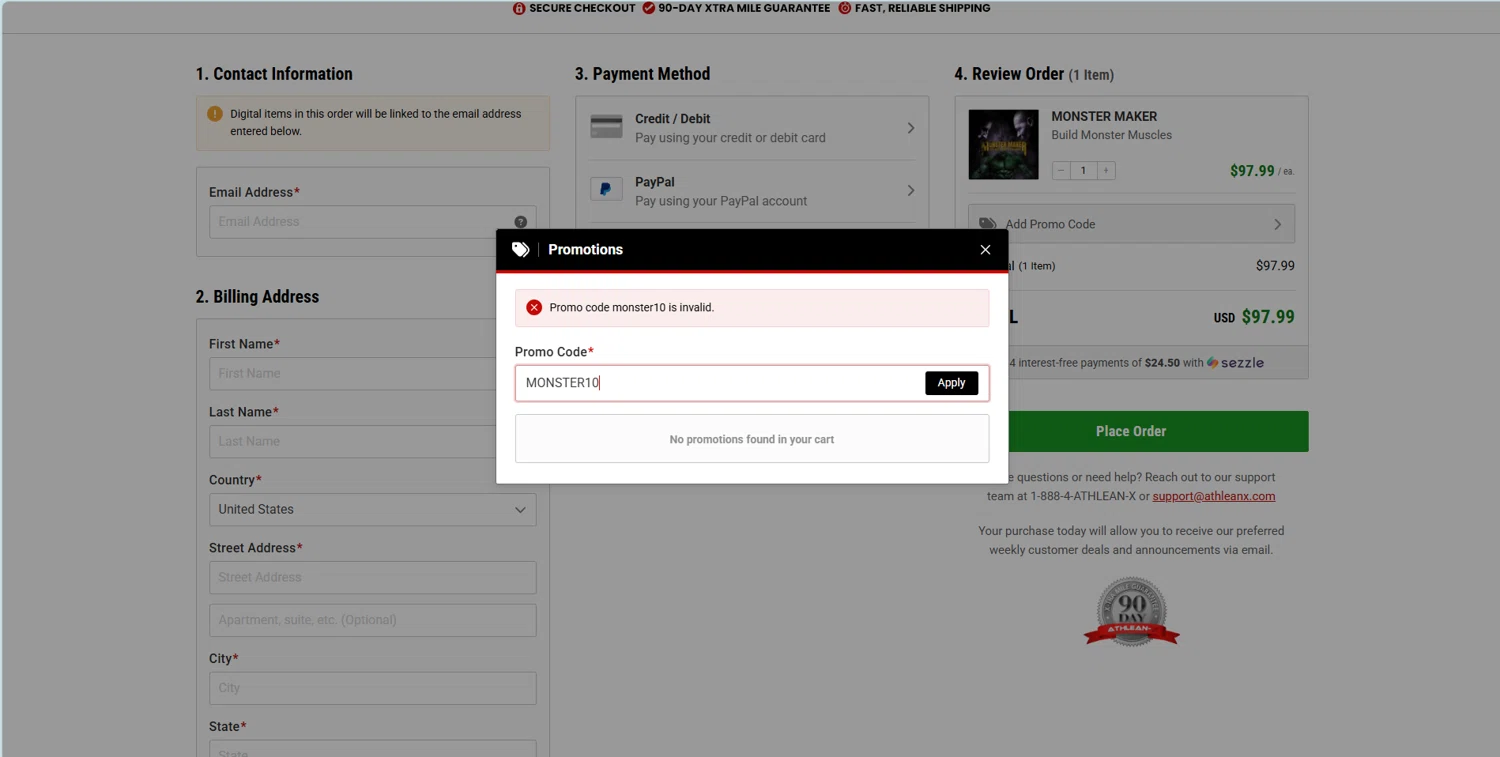Click the Street Address input field
Screen dimensions: 1500x757
coord(372,577)
